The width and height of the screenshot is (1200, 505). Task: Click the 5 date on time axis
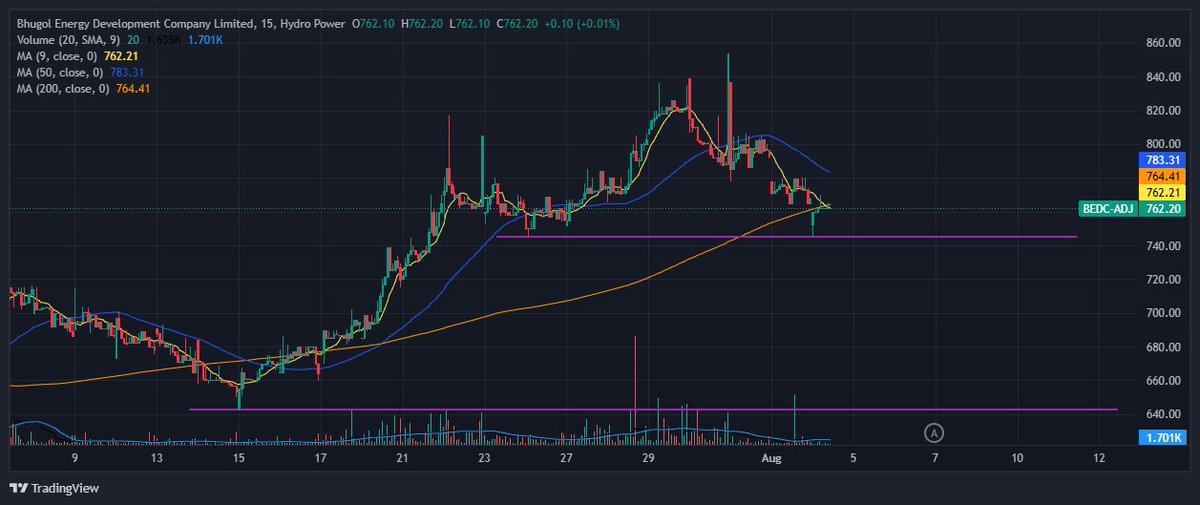(853, 457)
